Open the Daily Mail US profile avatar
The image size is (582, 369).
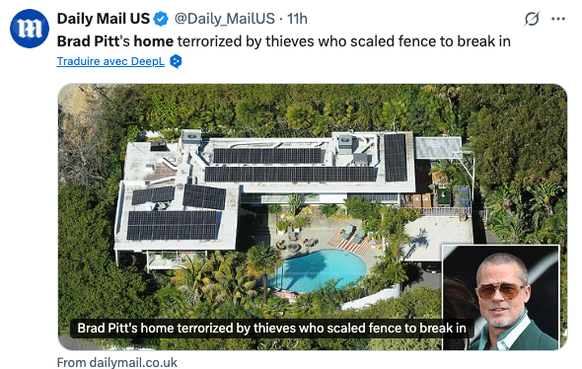[29, 29]
